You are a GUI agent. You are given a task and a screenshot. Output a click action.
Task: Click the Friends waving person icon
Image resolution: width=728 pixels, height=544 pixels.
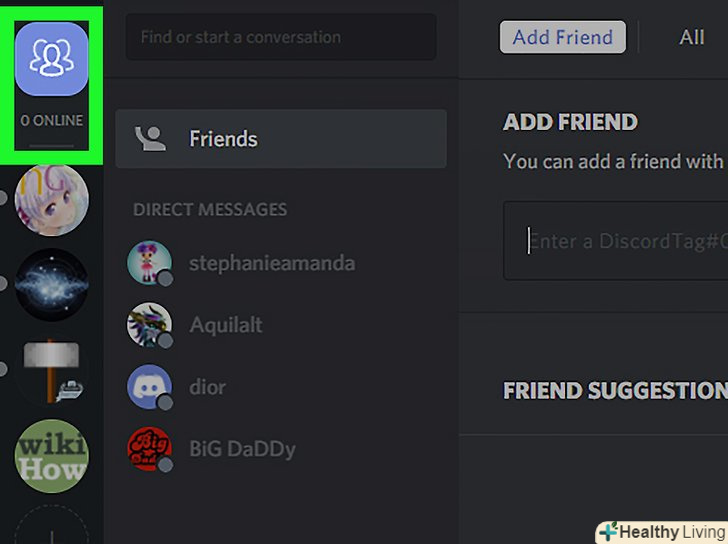pos(150,139)
